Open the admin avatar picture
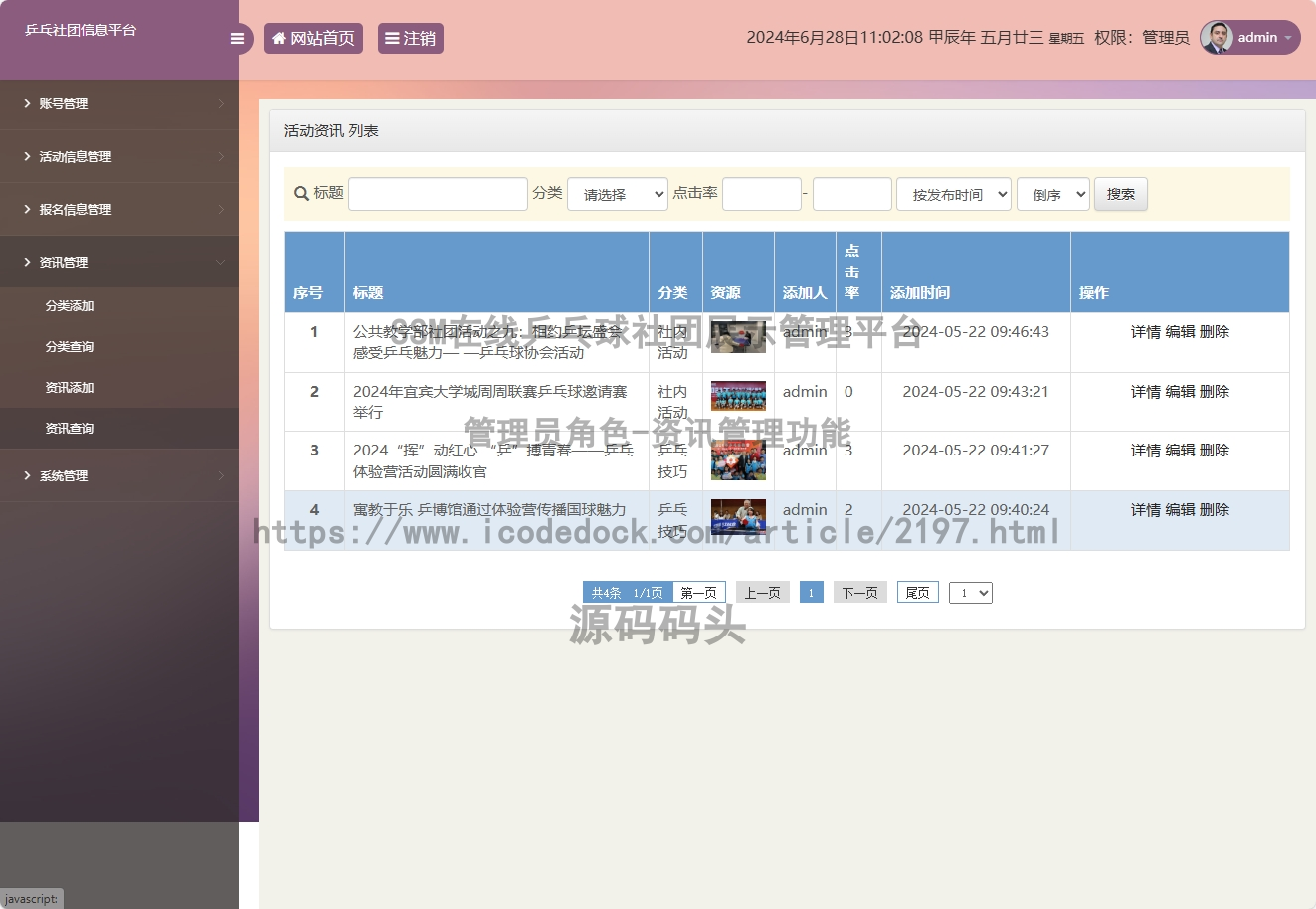This screenshot has width=1316, height=909. [1217, 38]
